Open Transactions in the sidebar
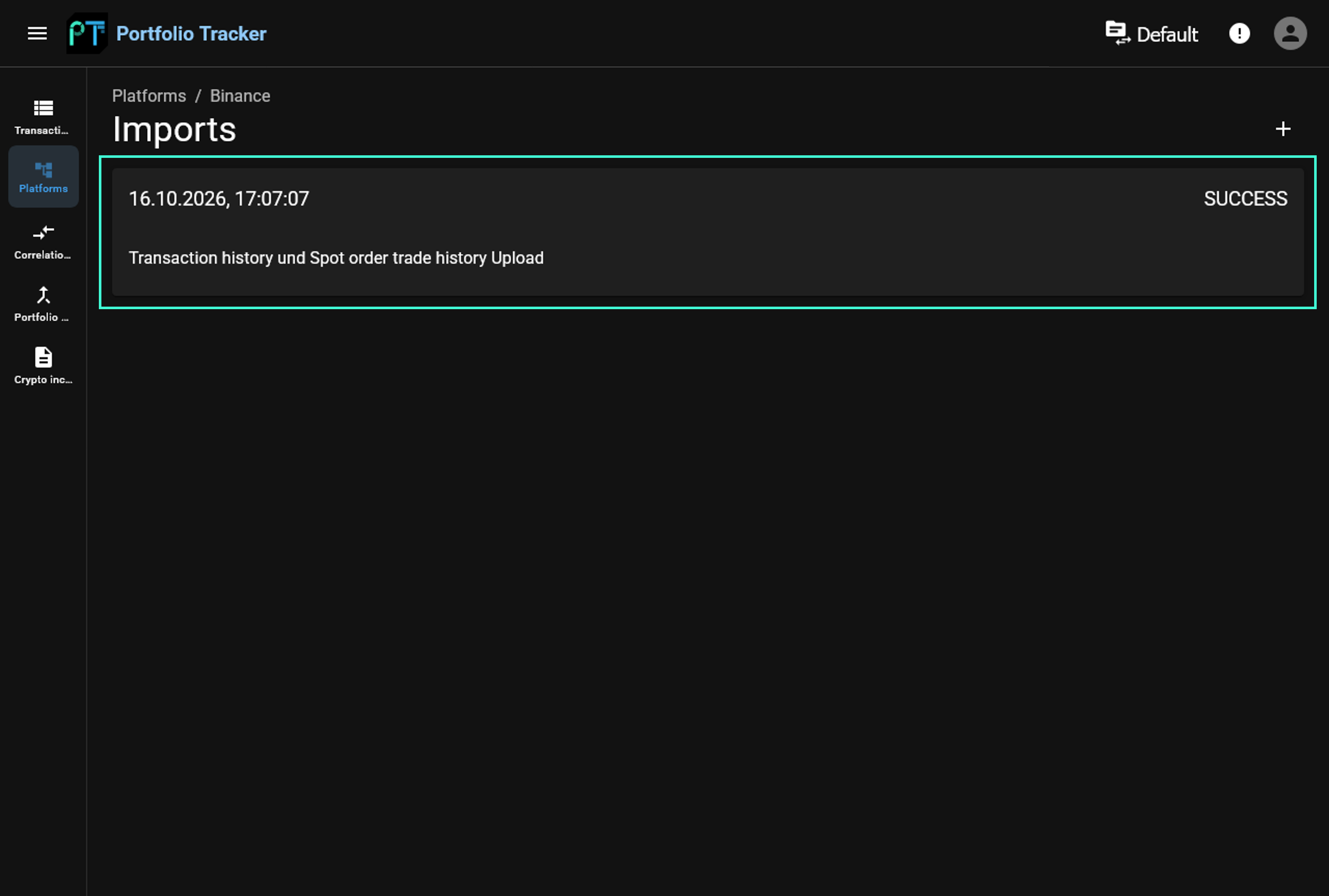Screen dimensions: 1329x896 (43, 118)
